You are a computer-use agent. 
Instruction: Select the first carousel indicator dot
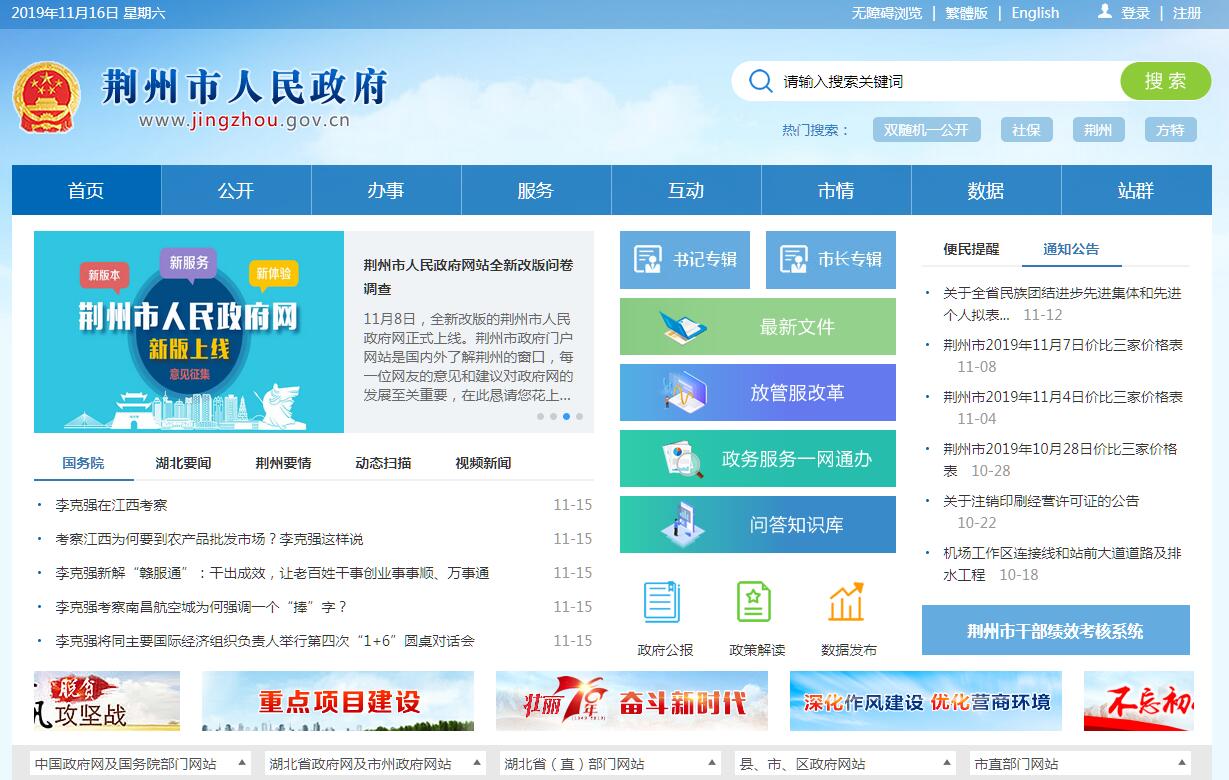(541, 416)
